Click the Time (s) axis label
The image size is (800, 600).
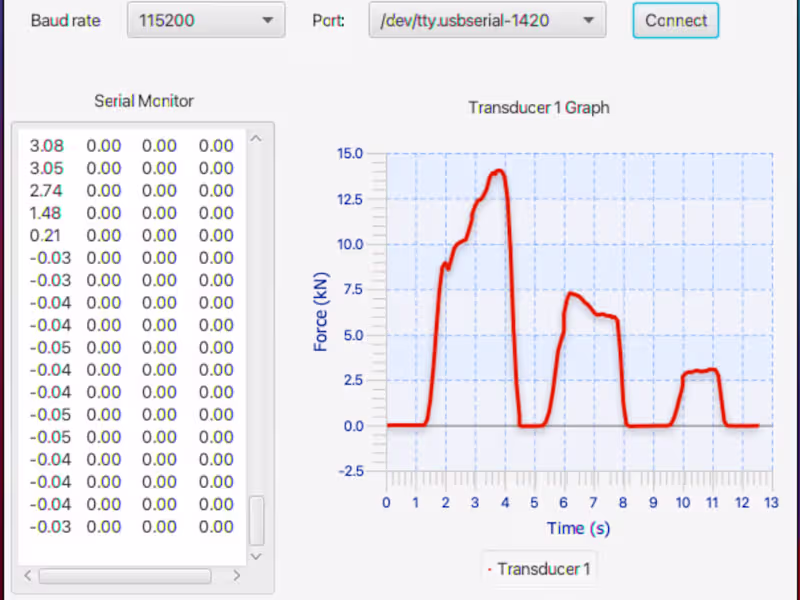[x=578, y=528]
